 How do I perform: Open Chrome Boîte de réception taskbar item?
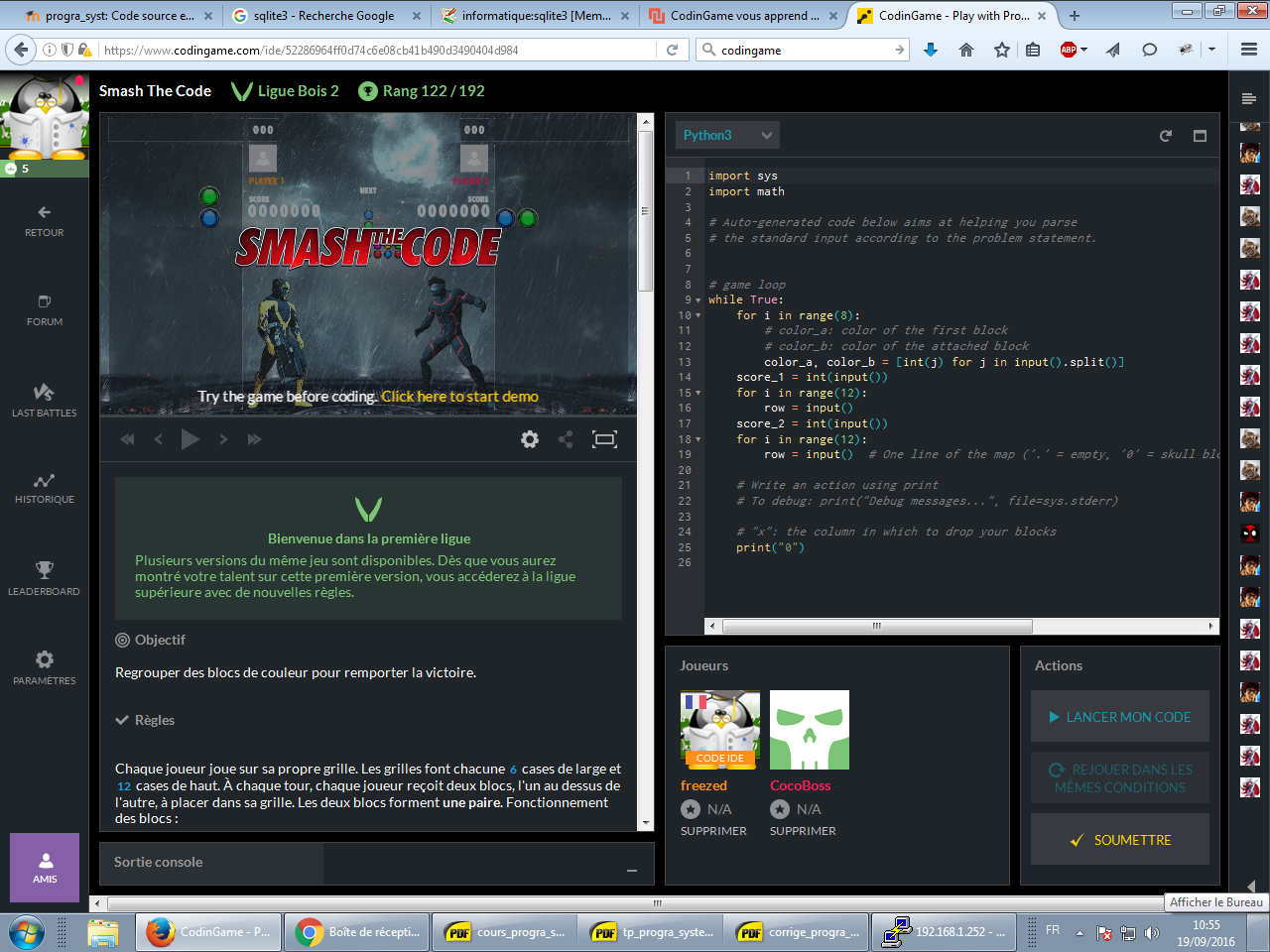(x=357, y=932)
